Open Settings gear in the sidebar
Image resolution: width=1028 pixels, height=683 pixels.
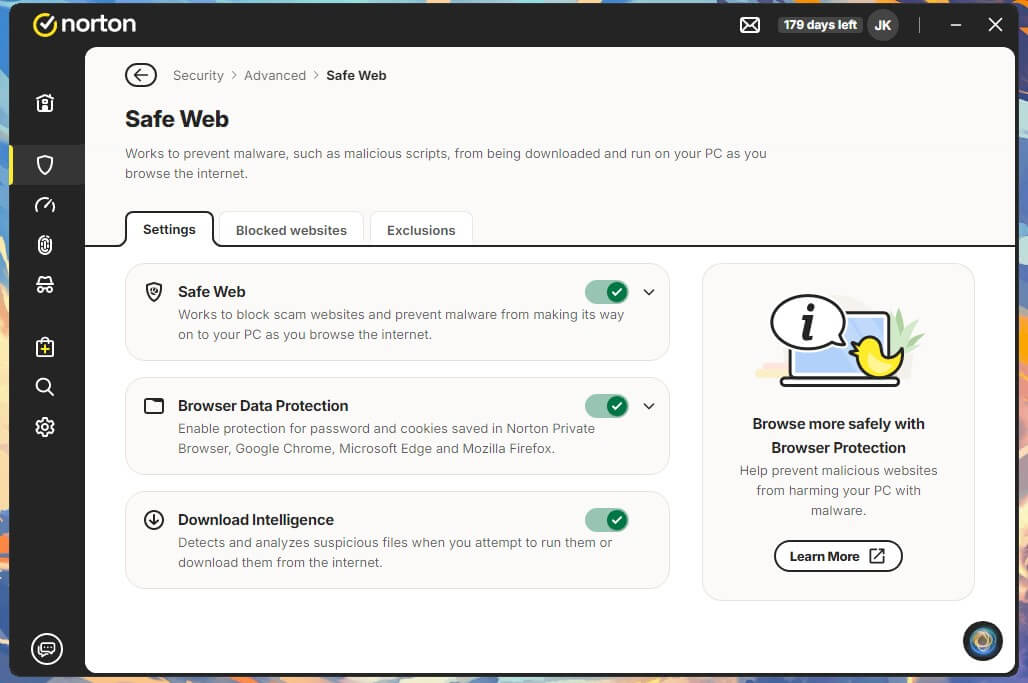point(45,427)
